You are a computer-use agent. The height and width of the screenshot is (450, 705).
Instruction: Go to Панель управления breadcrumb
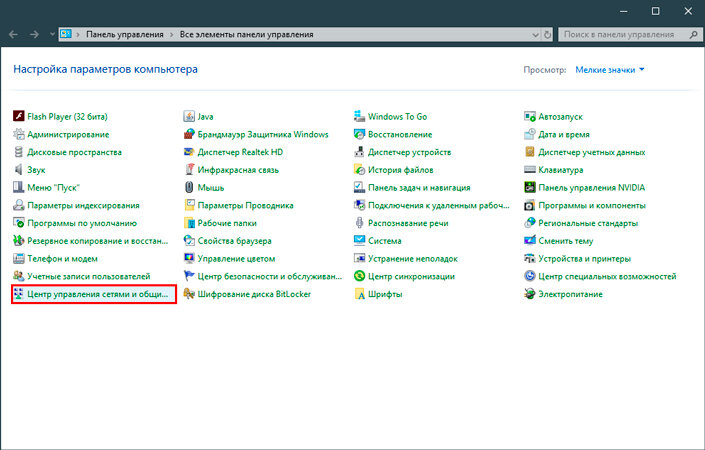(x=125, y=35)
